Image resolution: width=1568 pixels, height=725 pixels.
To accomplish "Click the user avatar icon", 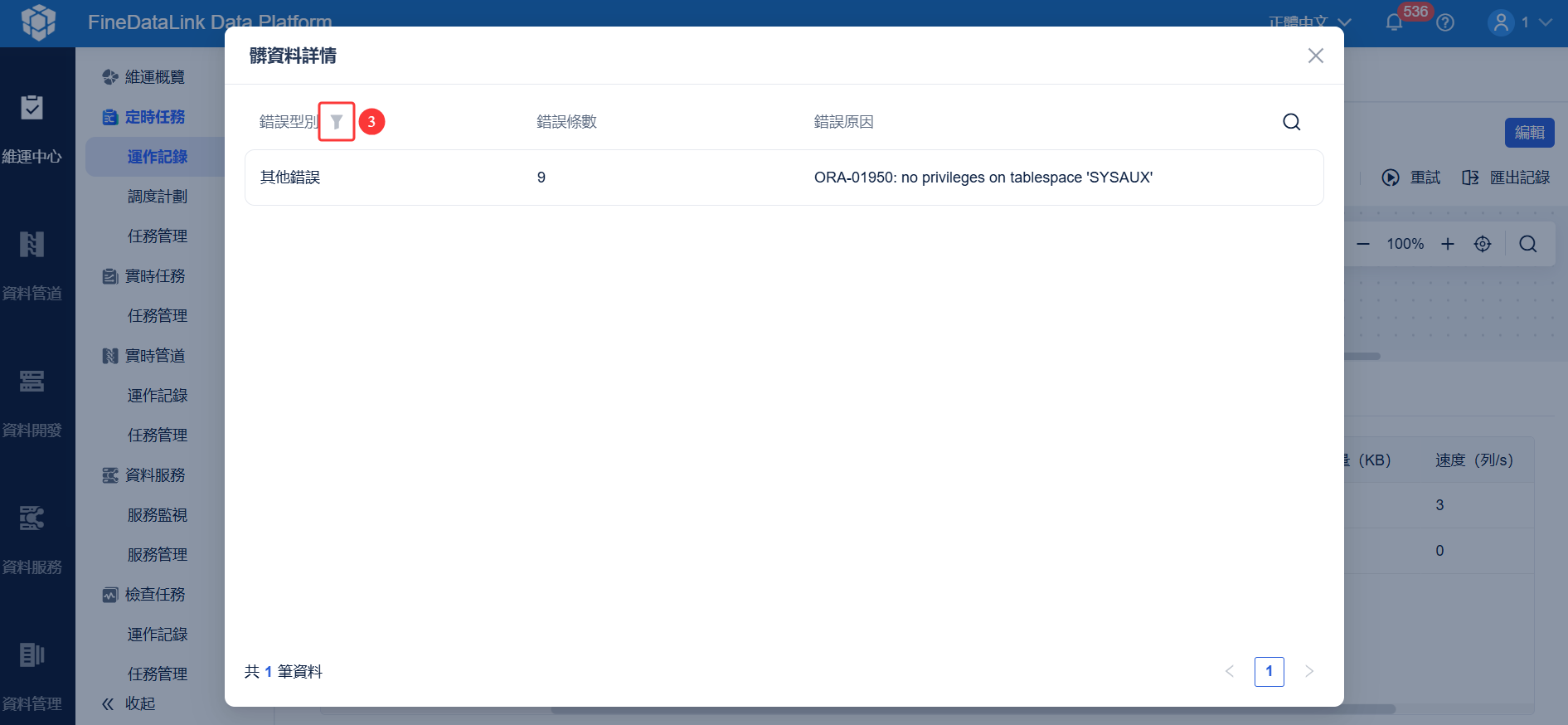I will pyautogui.click(x=1501, y=22).
